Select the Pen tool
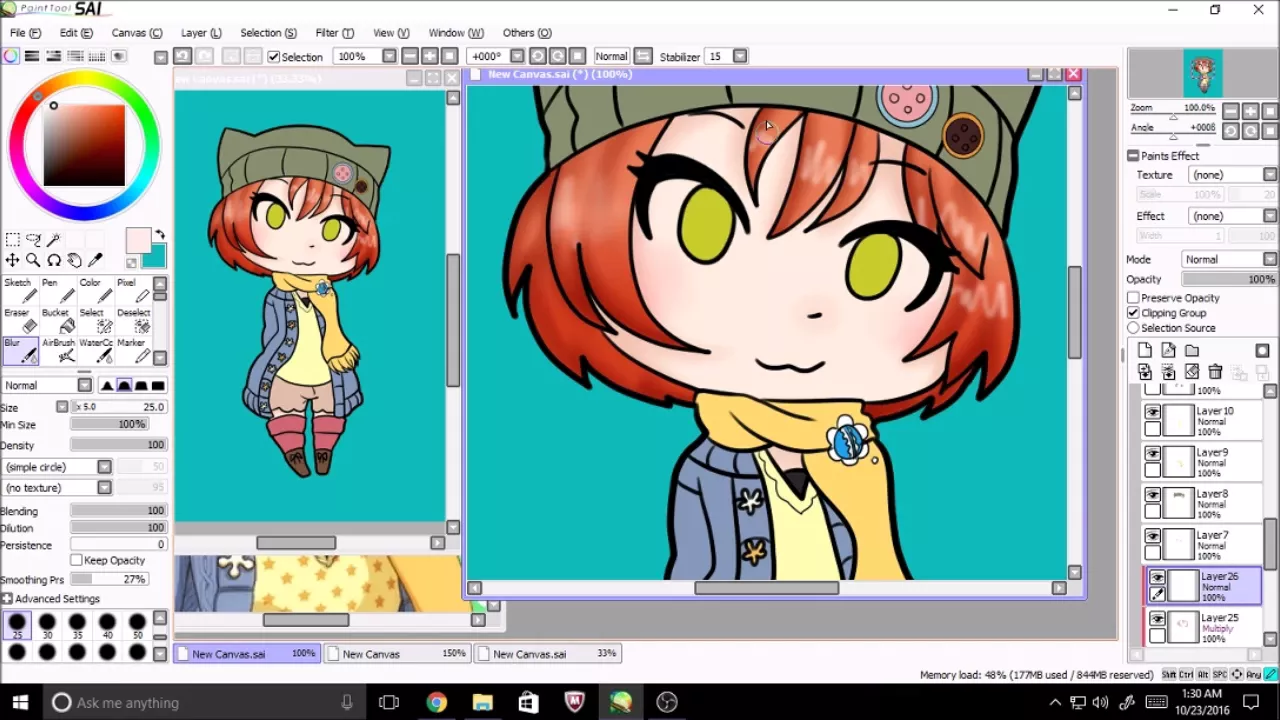1280x720 pixels. [58, 290]
